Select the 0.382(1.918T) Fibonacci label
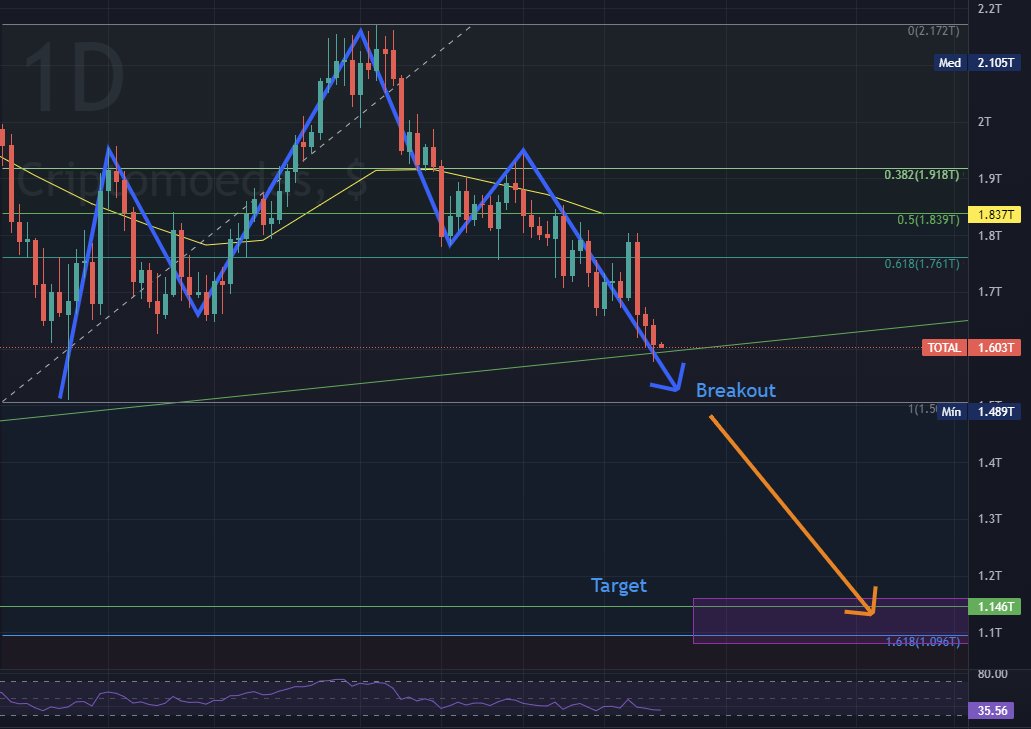This screenshot has height=729, width=1031. tap(921, 175)
